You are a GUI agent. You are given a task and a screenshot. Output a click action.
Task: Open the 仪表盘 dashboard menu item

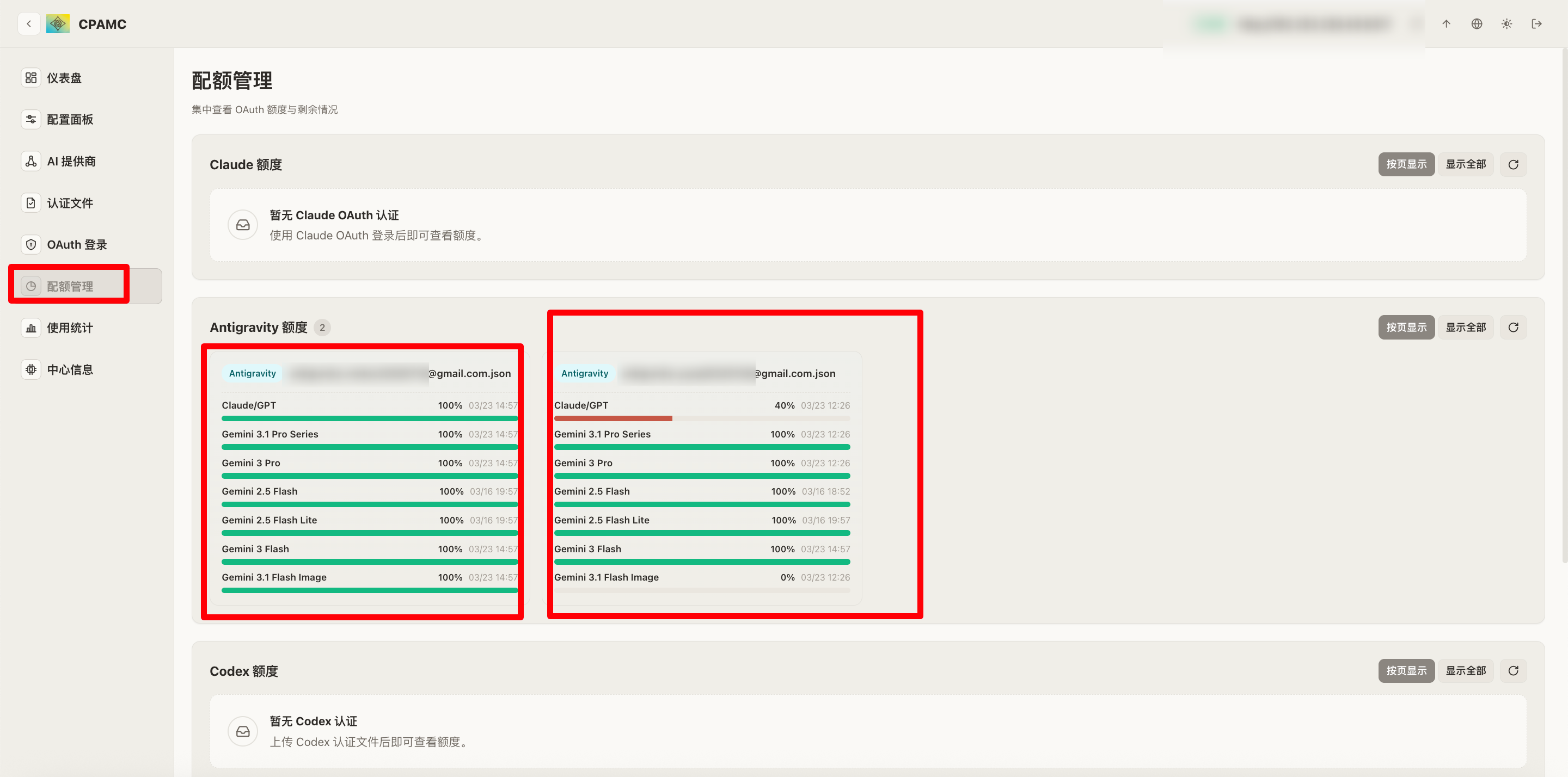pyautogui.click(x=64, y=78)
